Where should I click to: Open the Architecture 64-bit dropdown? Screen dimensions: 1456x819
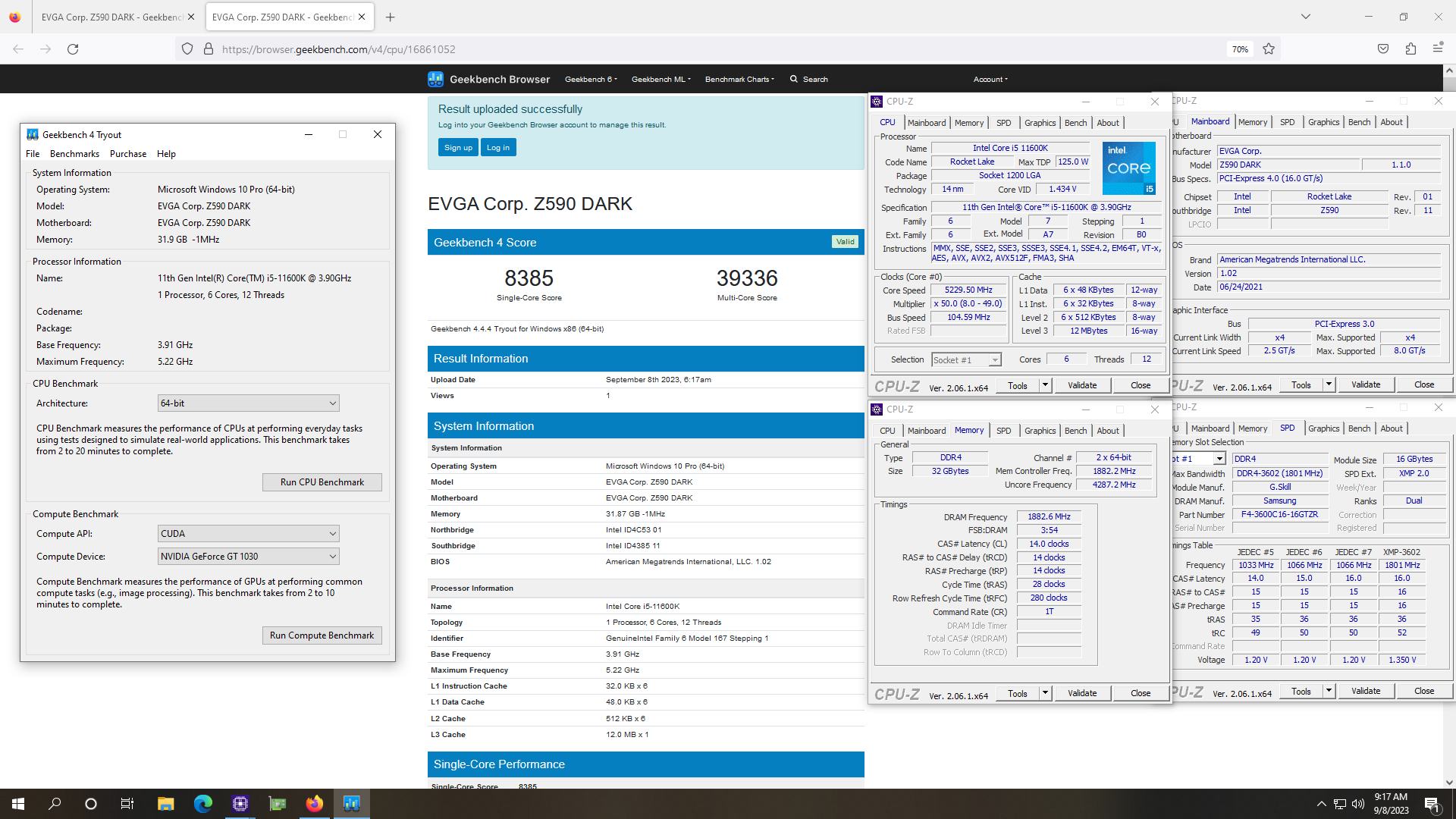pos(248,403)
